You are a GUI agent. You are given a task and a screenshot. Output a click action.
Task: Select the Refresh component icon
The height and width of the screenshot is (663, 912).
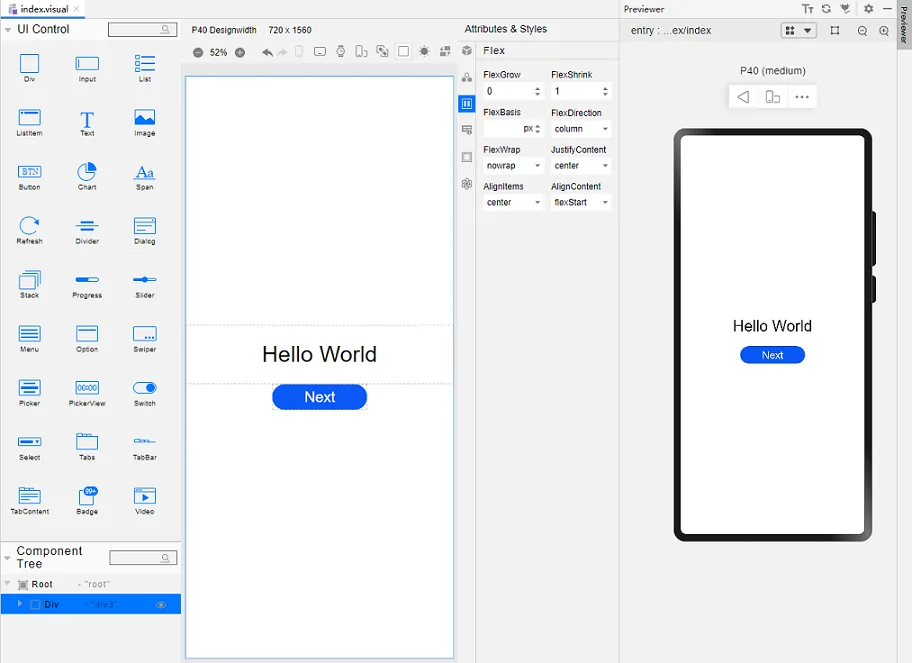pyautogui.click(x=29, y=225)
